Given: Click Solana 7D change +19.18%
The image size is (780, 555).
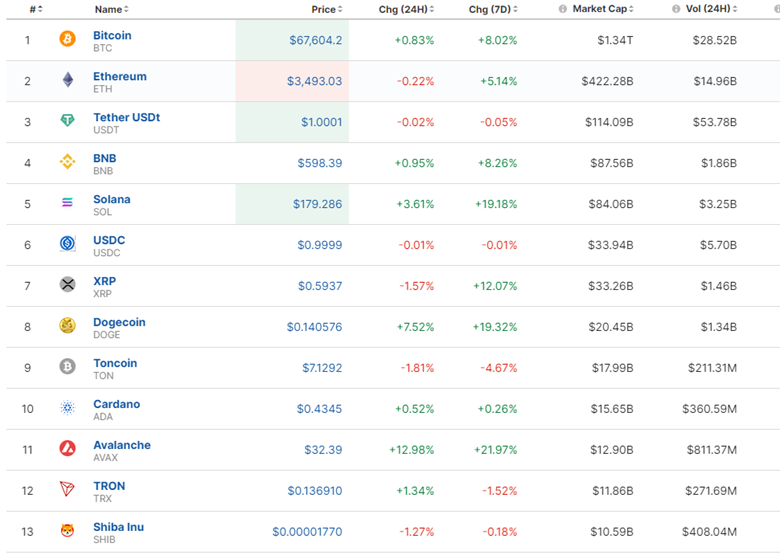Looking at the screenshot, I should (496, 204).
